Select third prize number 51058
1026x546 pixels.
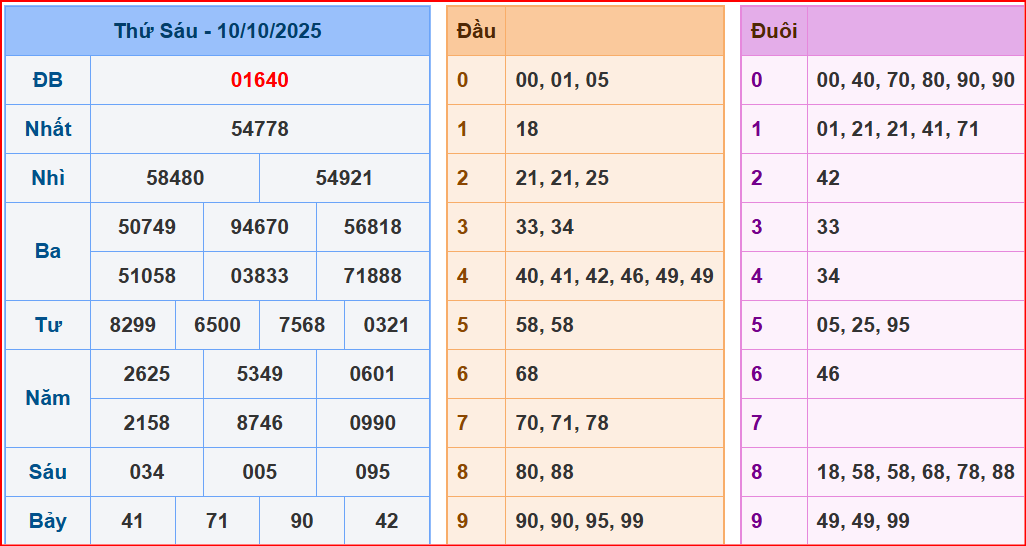point(147,276)
